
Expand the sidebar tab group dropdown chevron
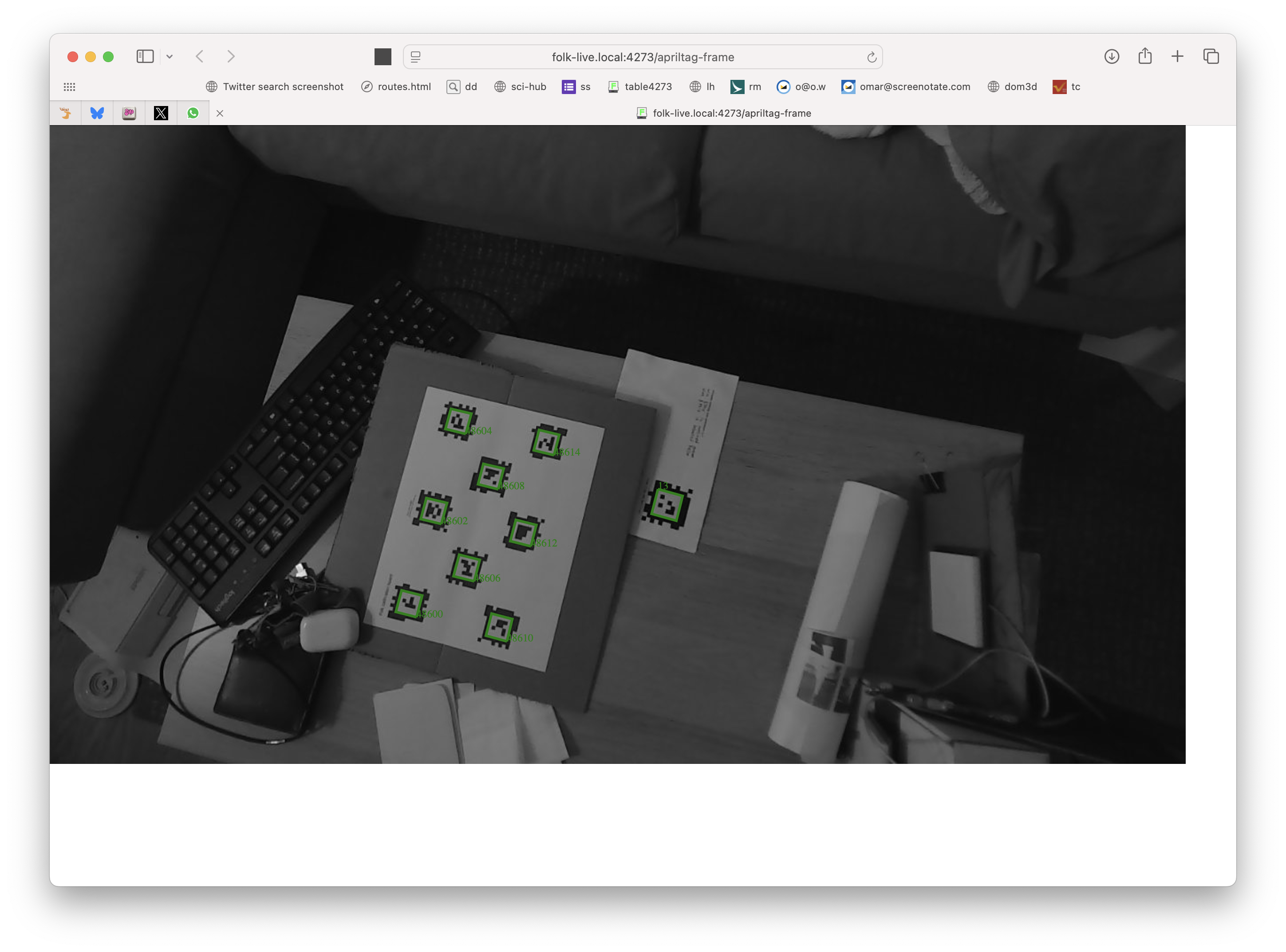point(170,56)
